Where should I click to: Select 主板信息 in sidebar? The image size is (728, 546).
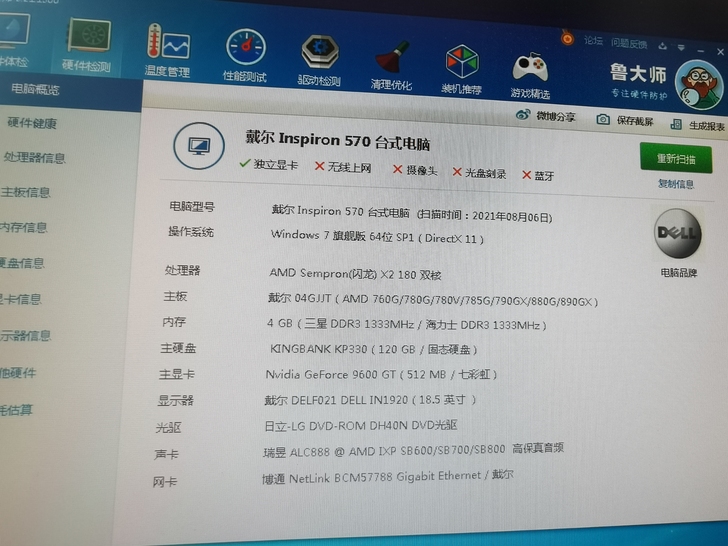click(x=25, y=192)
